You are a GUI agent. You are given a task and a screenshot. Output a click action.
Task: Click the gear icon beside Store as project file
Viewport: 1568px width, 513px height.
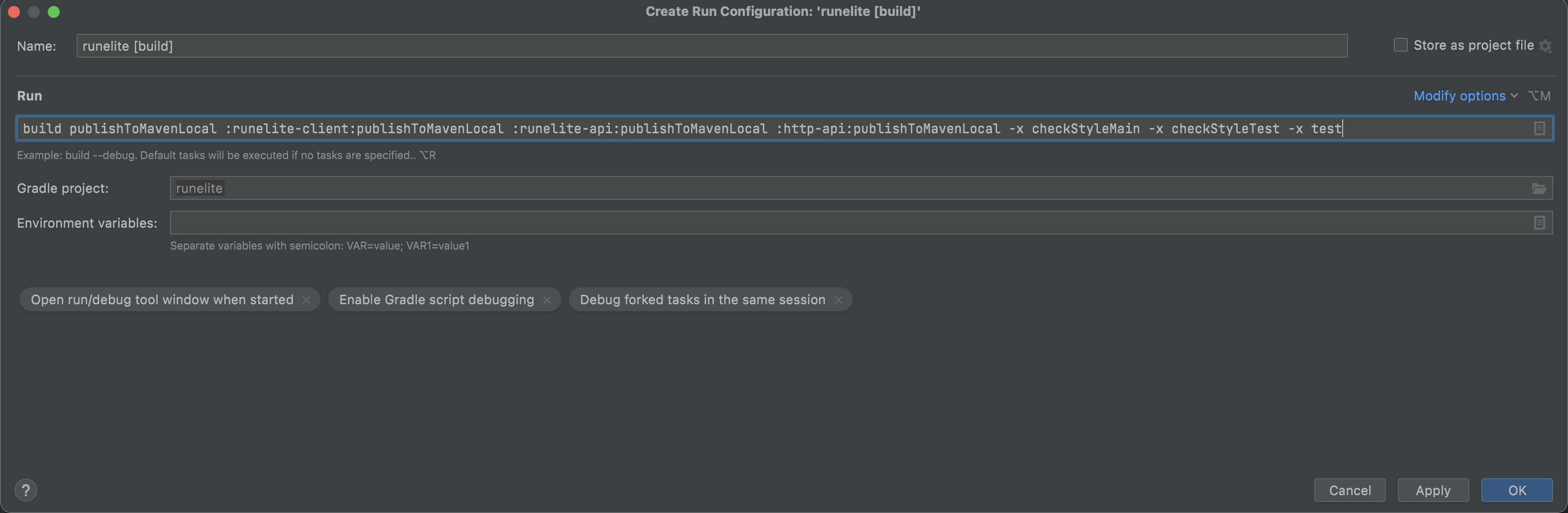tap(1545, 46)
